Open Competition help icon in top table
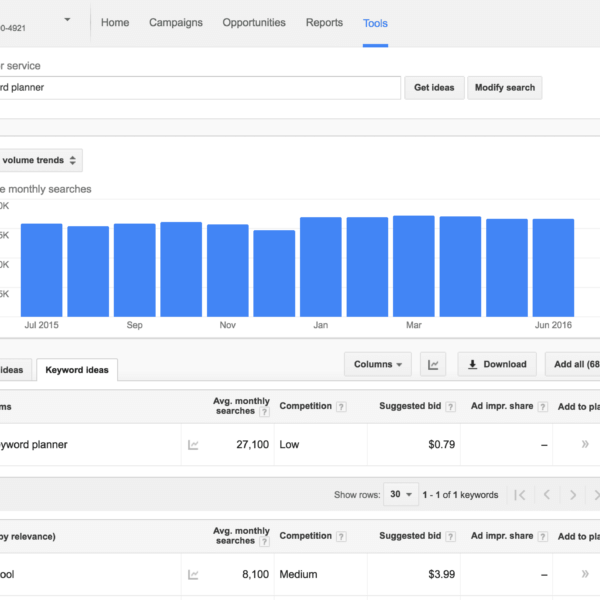600x600 pixels. [x=341, y=407]
